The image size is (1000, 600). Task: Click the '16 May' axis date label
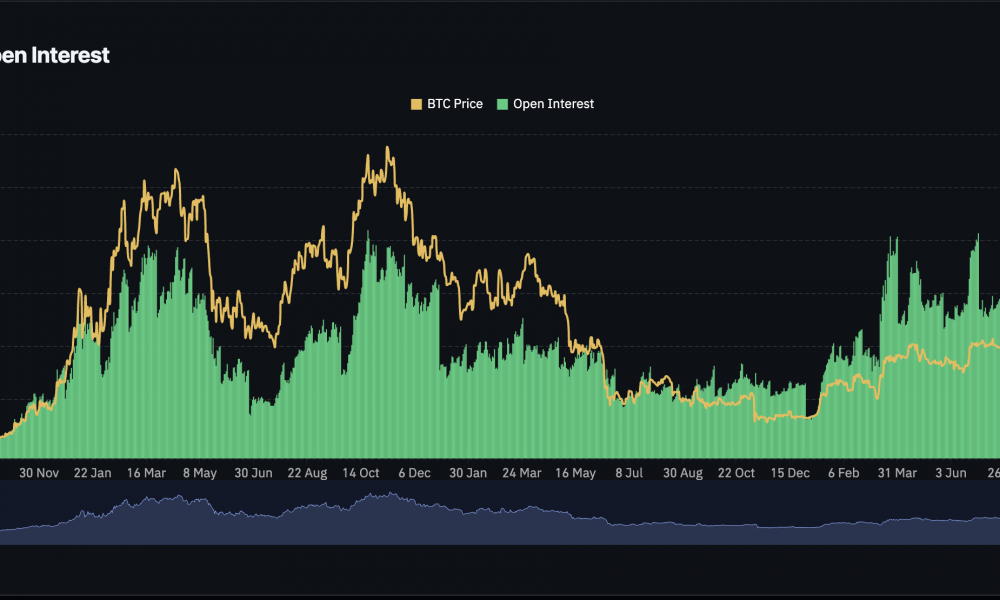(575, 473)
